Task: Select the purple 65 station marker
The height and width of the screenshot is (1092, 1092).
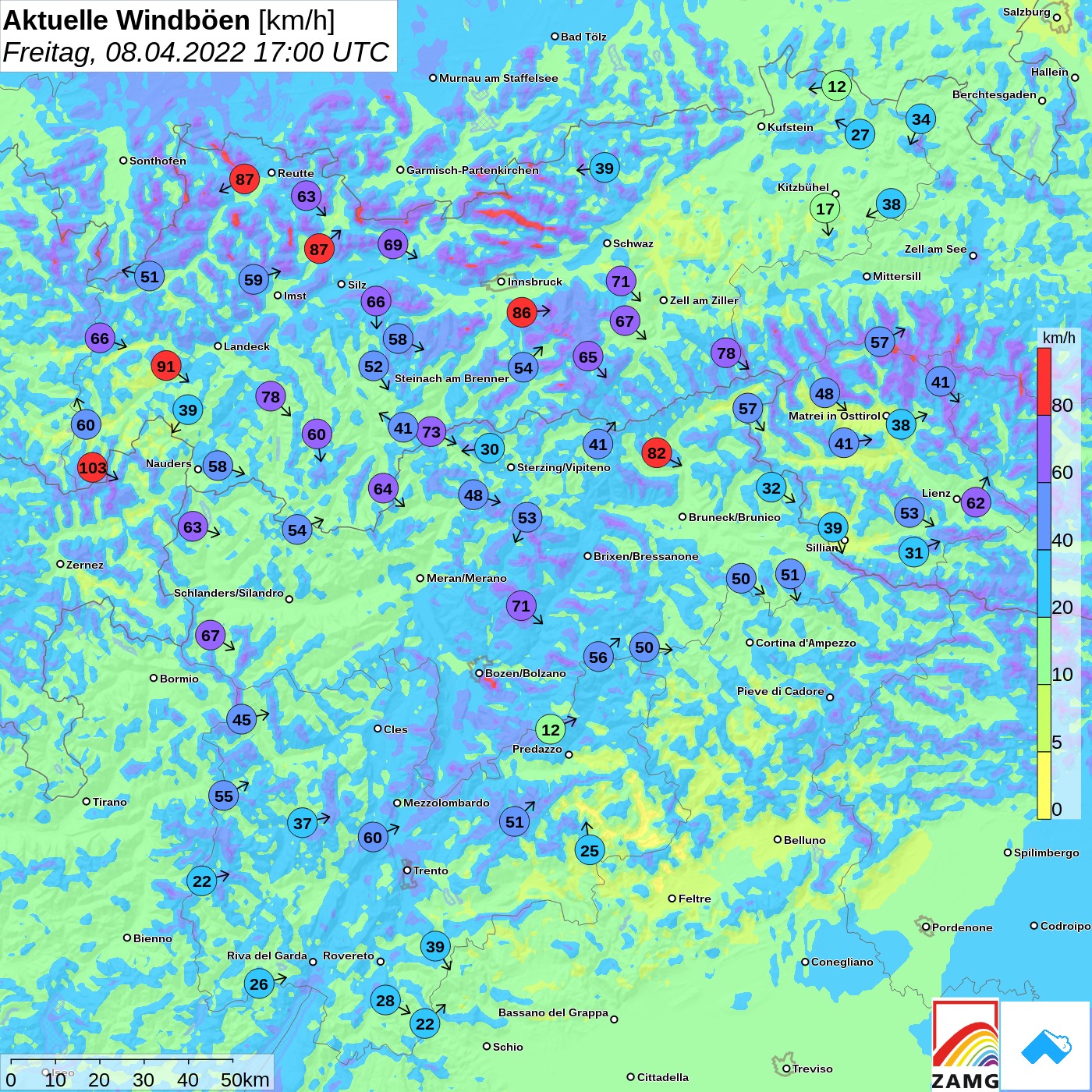Action: [x=588, y=356]
